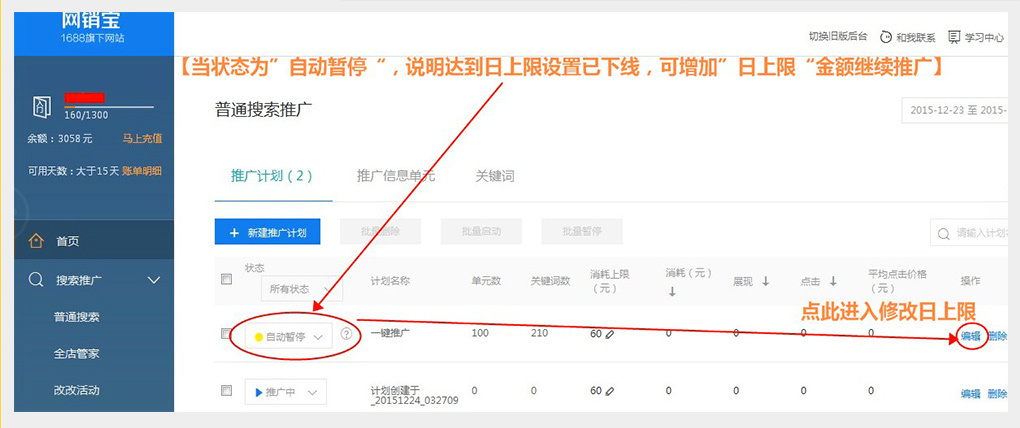The height and width of the screenshot is (428, 1020).
Task: Click the magnifier icon beside 搜索推广
Action: [x=37, y=281]
